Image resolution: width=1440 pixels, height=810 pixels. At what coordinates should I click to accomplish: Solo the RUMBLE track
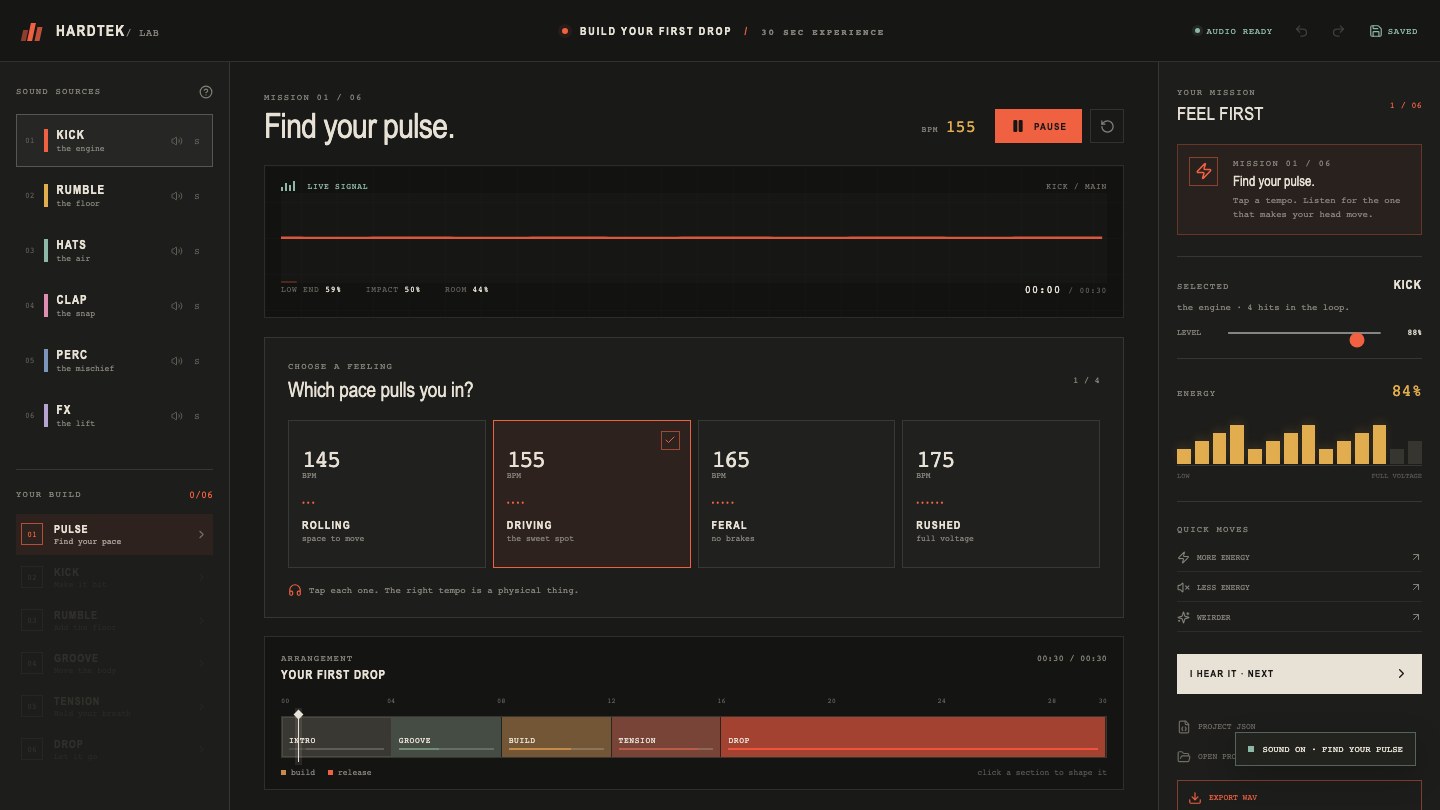[x=197, y=196]
